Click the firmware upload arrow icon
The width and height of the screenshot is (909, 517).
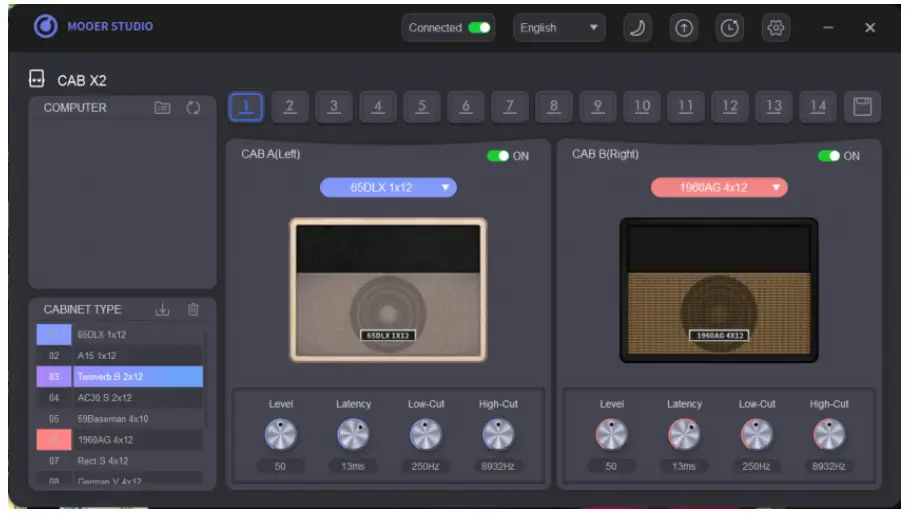(x=683, y=28)
